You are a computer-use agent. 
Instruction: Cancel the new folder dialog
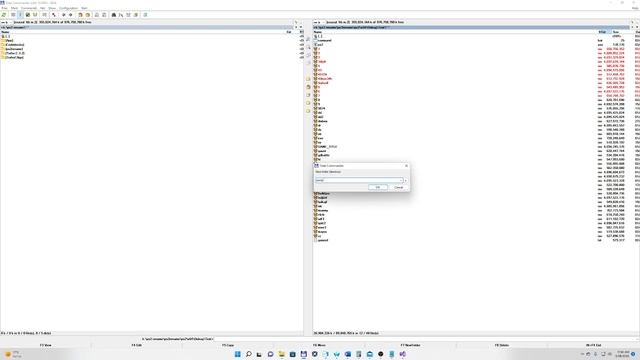(x=398, y=187)
